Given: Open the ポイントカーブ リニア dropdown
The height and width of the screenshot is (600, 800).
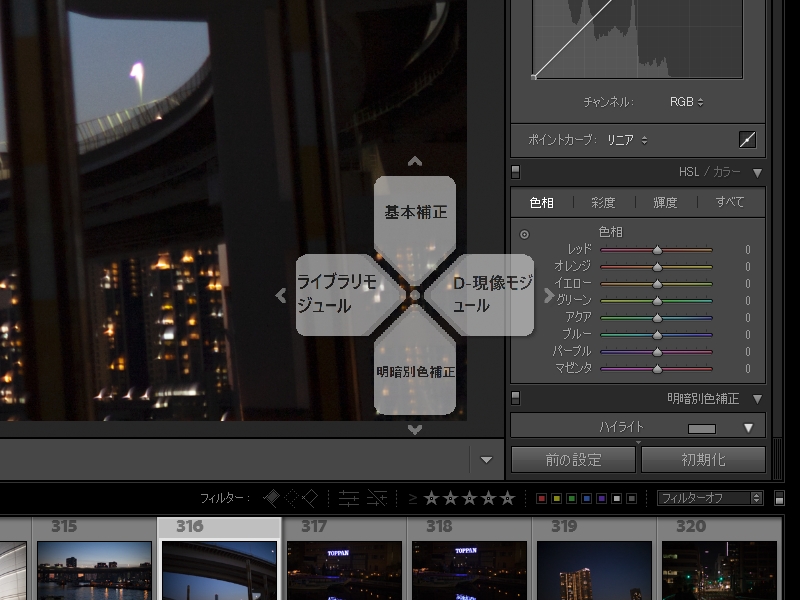Looking at the screenshot, I should [627, 140].
